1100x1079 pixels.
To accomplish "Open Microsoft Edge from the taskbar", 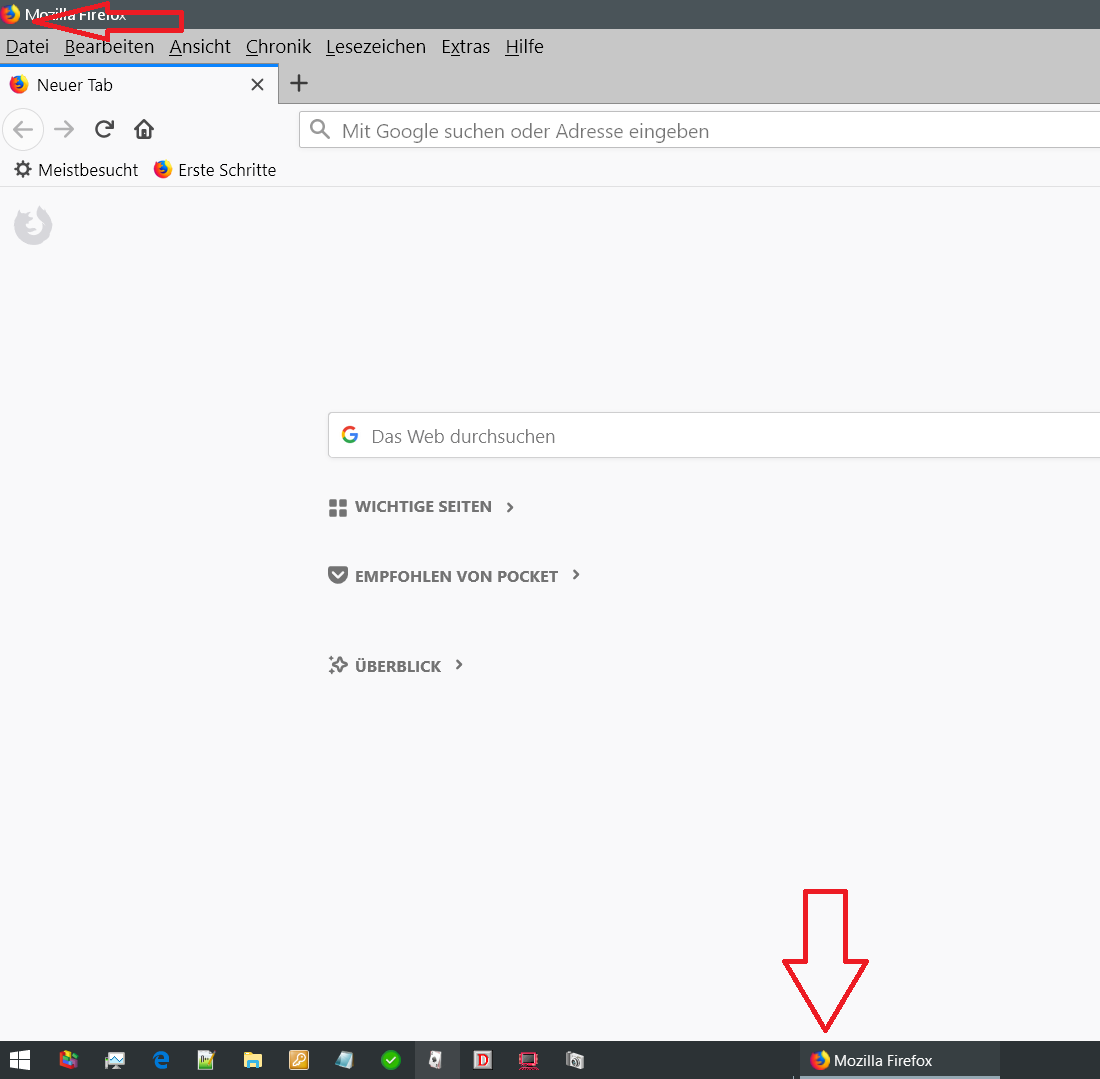I will point(161,1060).
